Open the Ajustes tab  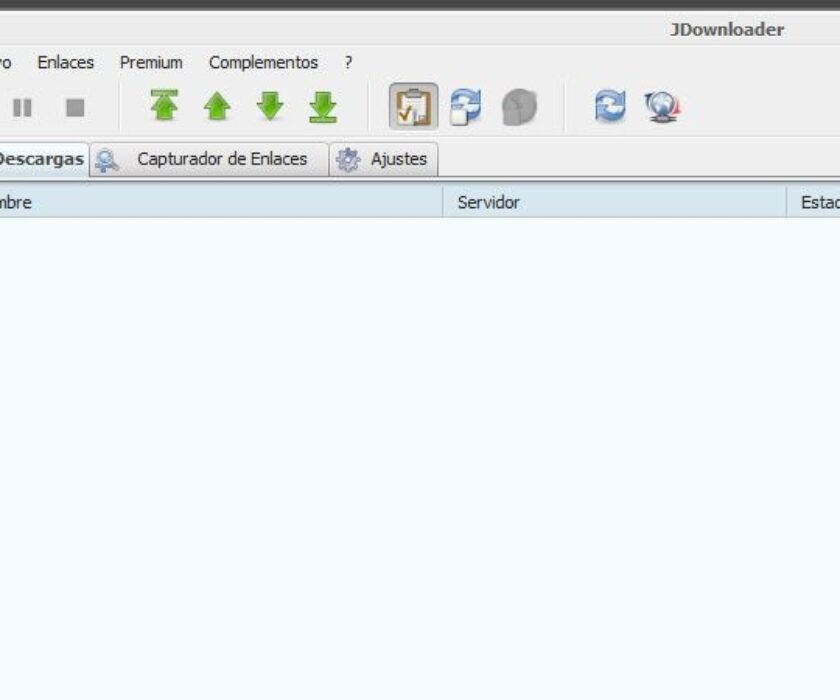[x=384, y=159]
